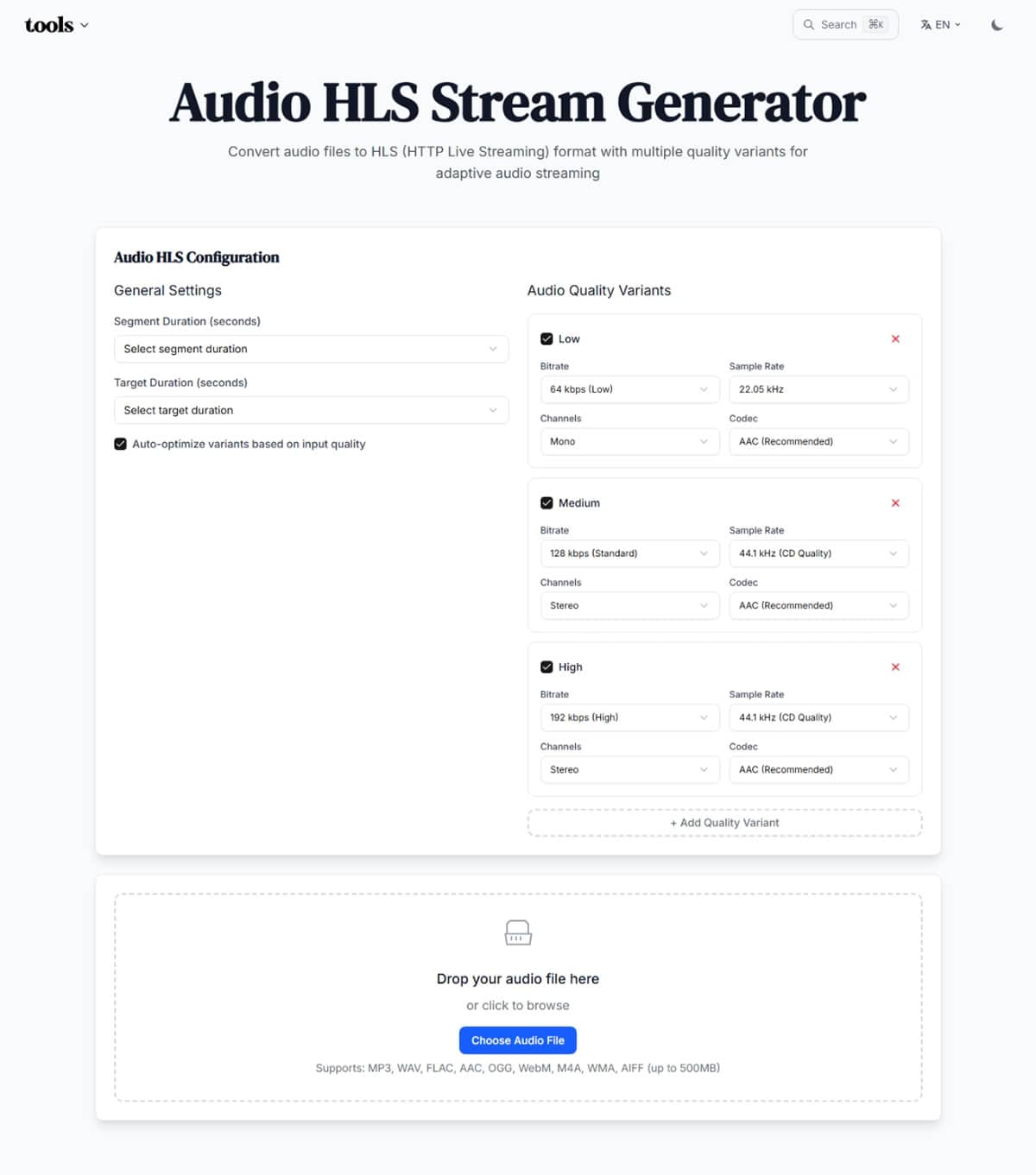The image size is (1036, 1175).
Task: Click the upload tray icon above drop zone
Action: (517, 932)
